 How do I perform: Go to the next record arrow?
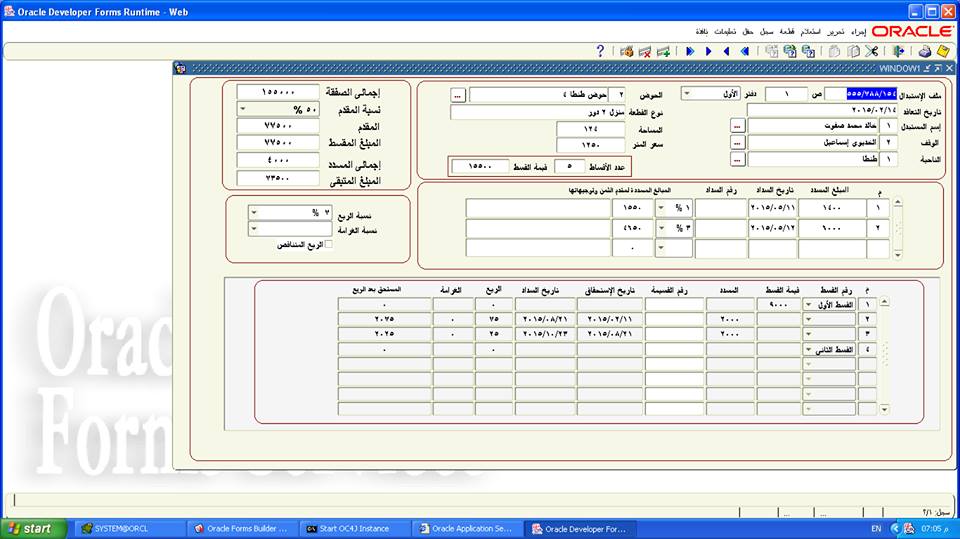pos(708,51)
